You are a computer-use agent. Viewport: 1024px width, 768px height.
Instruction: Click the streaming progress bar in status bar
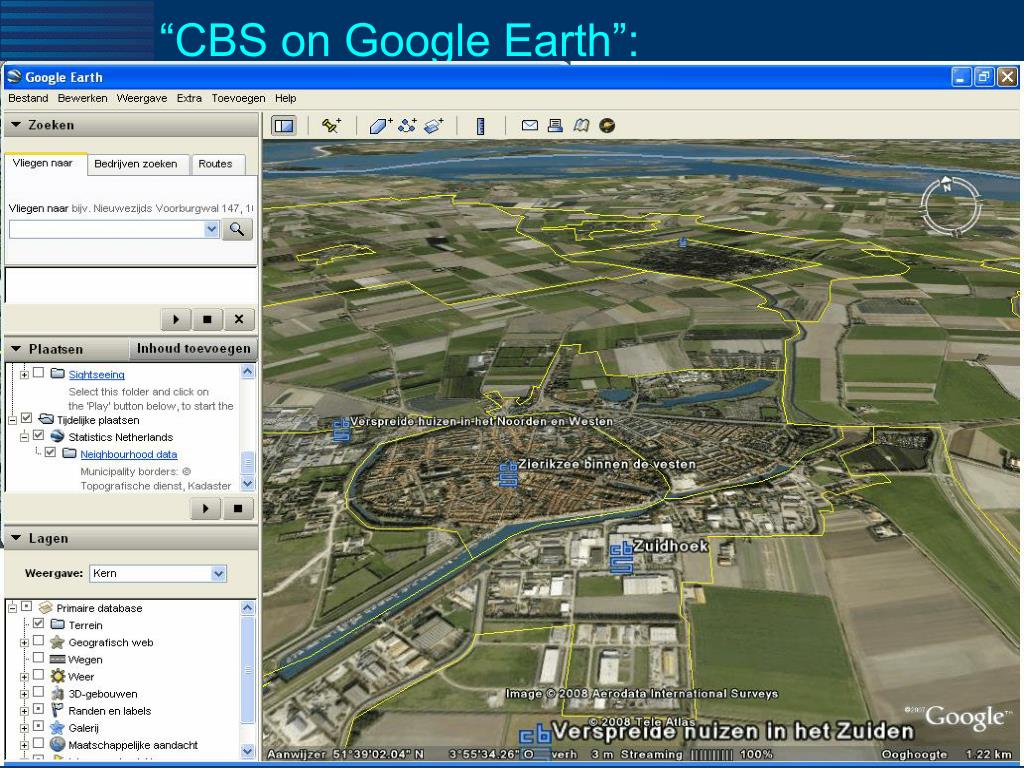pos(712,754)
